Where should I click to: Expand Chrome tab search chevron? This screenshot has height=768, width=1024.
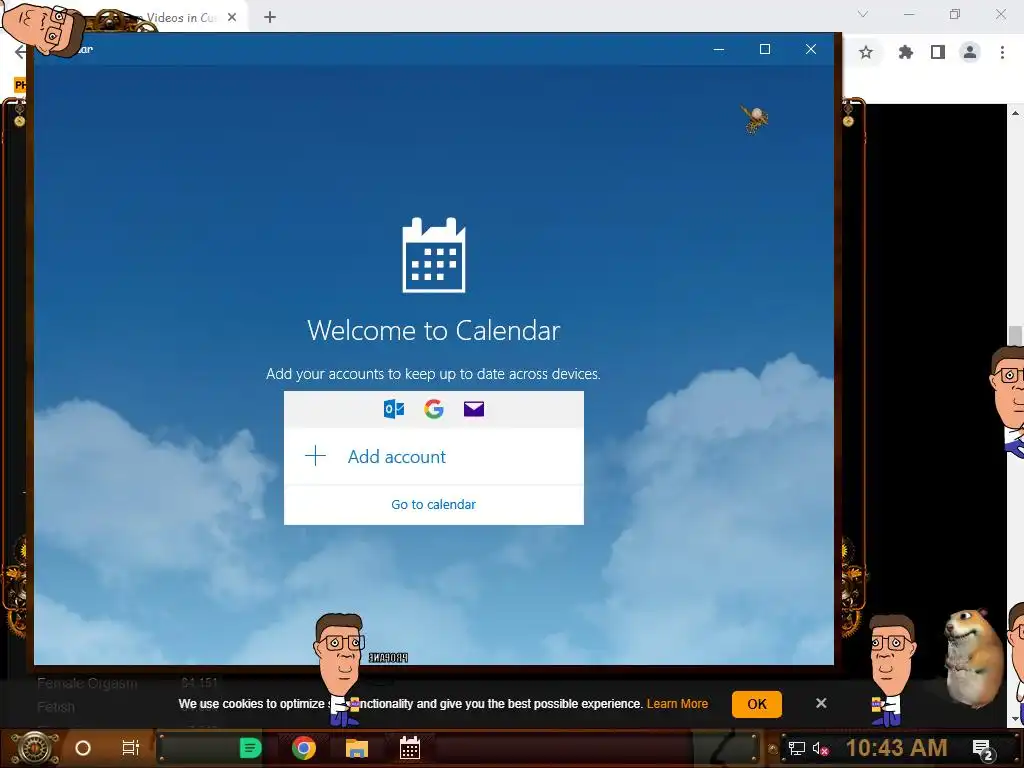click(x=863, y=14)
